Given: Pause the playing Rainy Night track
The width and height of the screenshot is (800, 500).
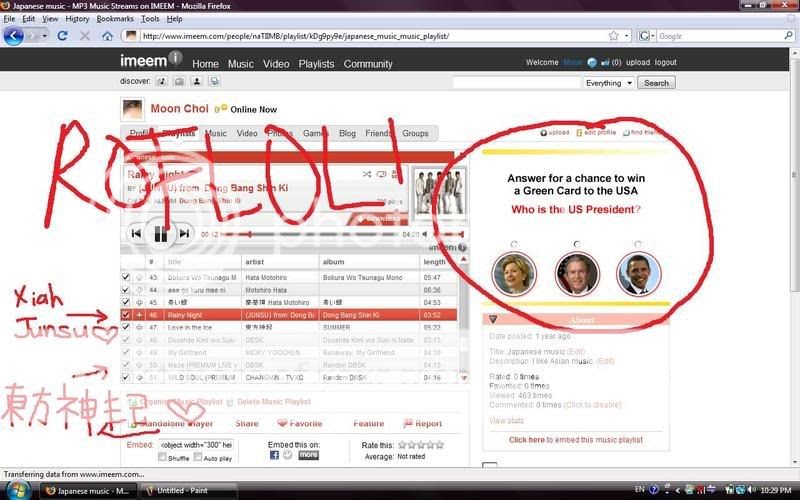Looking at the screenshot, I should [x=160, y=234].
